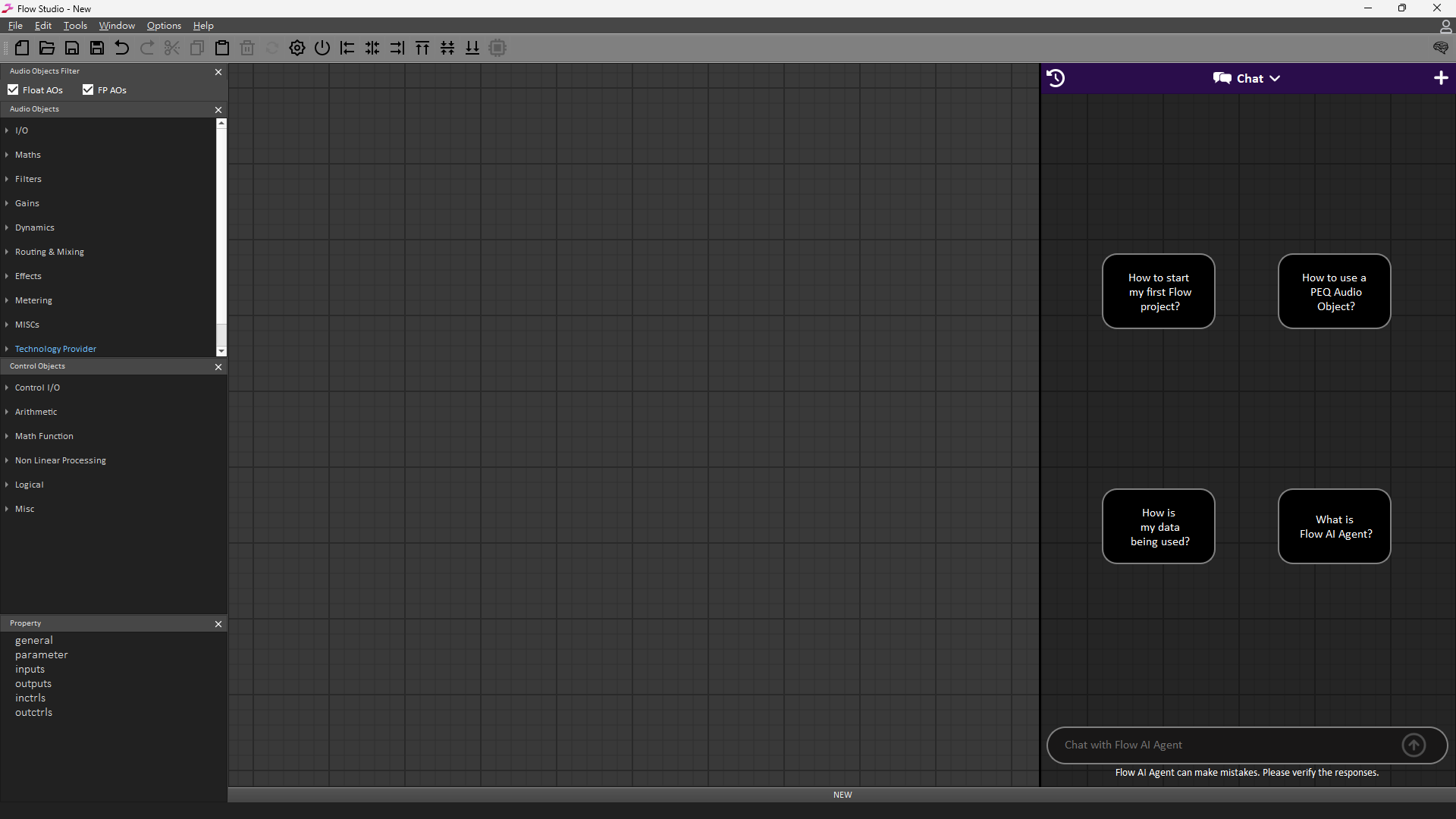
Task: Open chat history clock icon
Action: pos(1056,78)
